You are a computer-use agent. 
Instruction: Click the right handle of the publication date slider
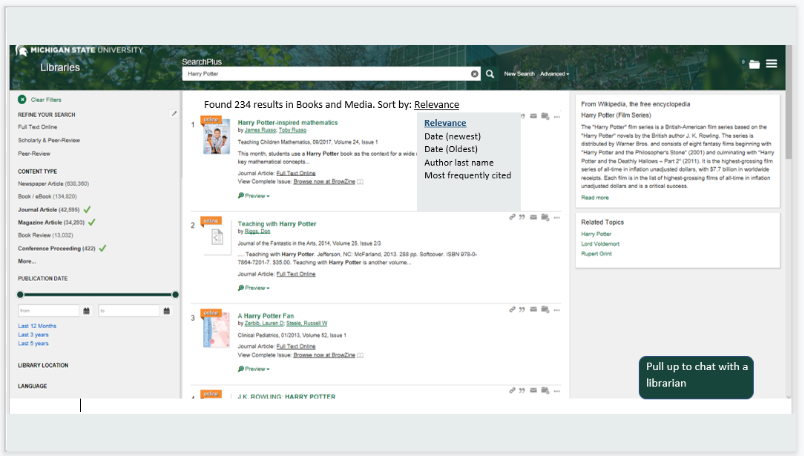pos(175,294)
